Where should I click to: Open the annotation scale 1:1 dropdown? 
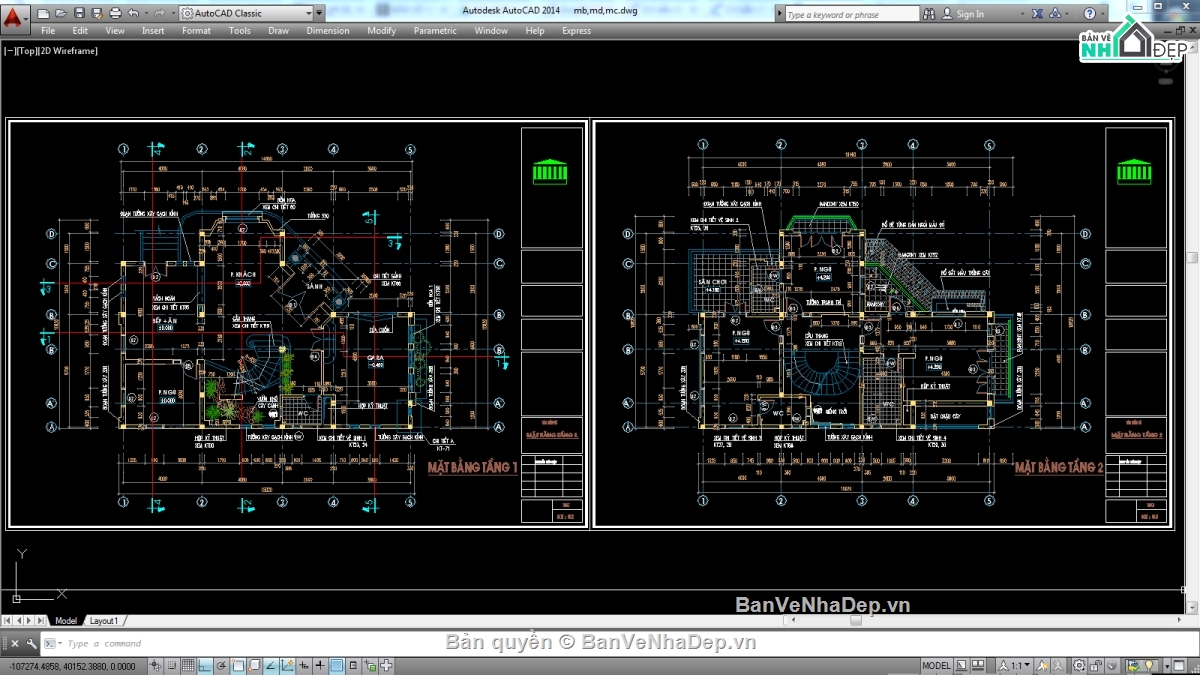(1017, 666)
